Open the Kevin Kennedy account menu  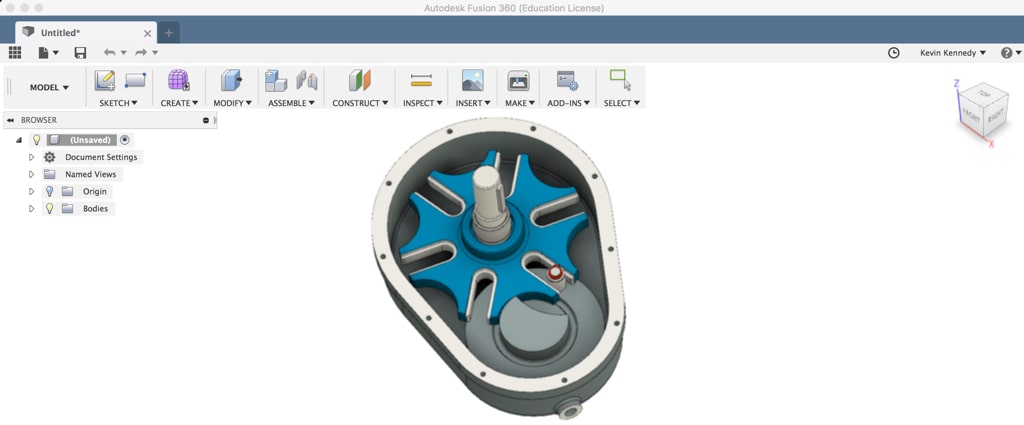[x=953, y=53]
